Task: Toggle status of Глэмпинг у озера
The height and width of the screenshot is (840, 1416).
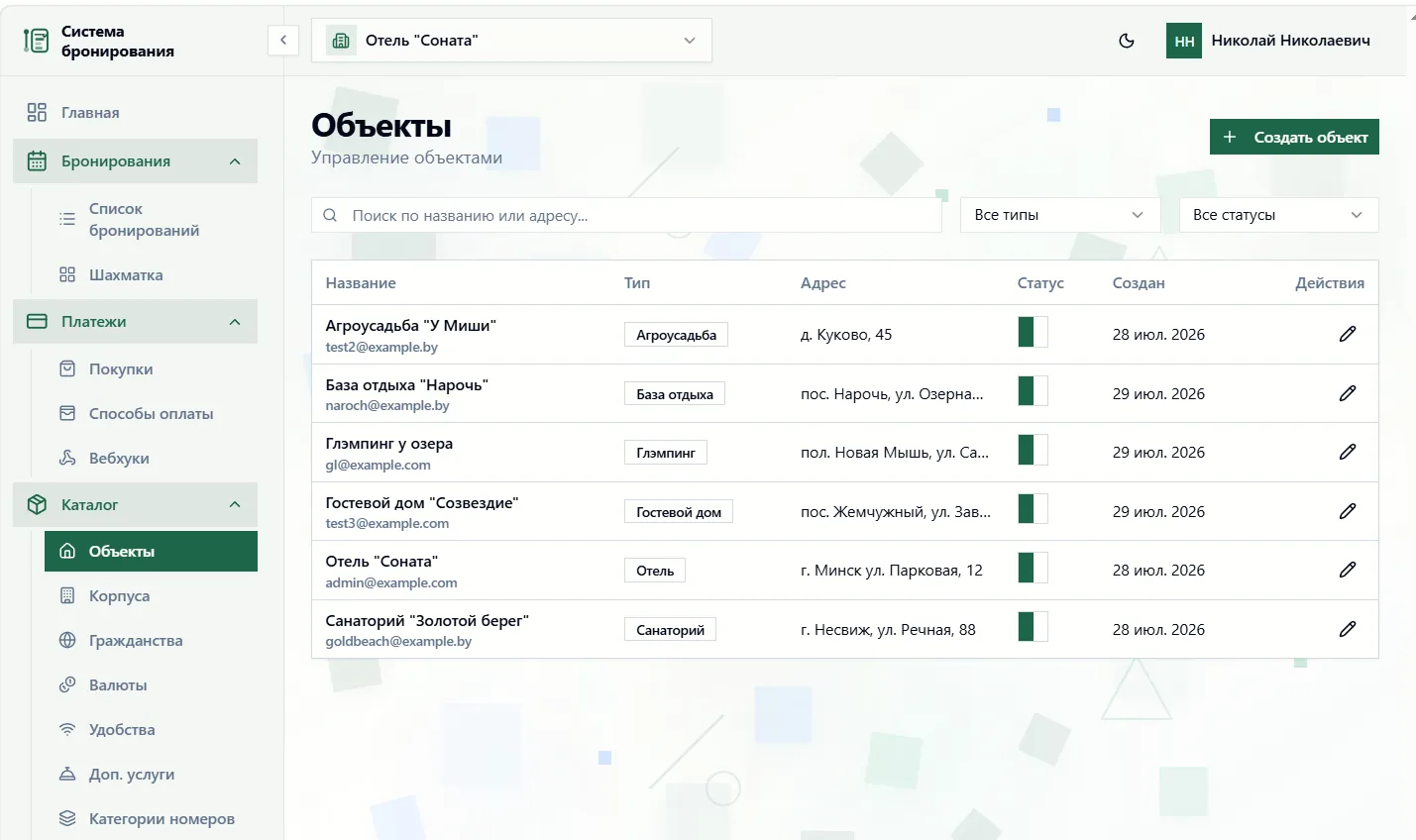Action: [1033, 450]
